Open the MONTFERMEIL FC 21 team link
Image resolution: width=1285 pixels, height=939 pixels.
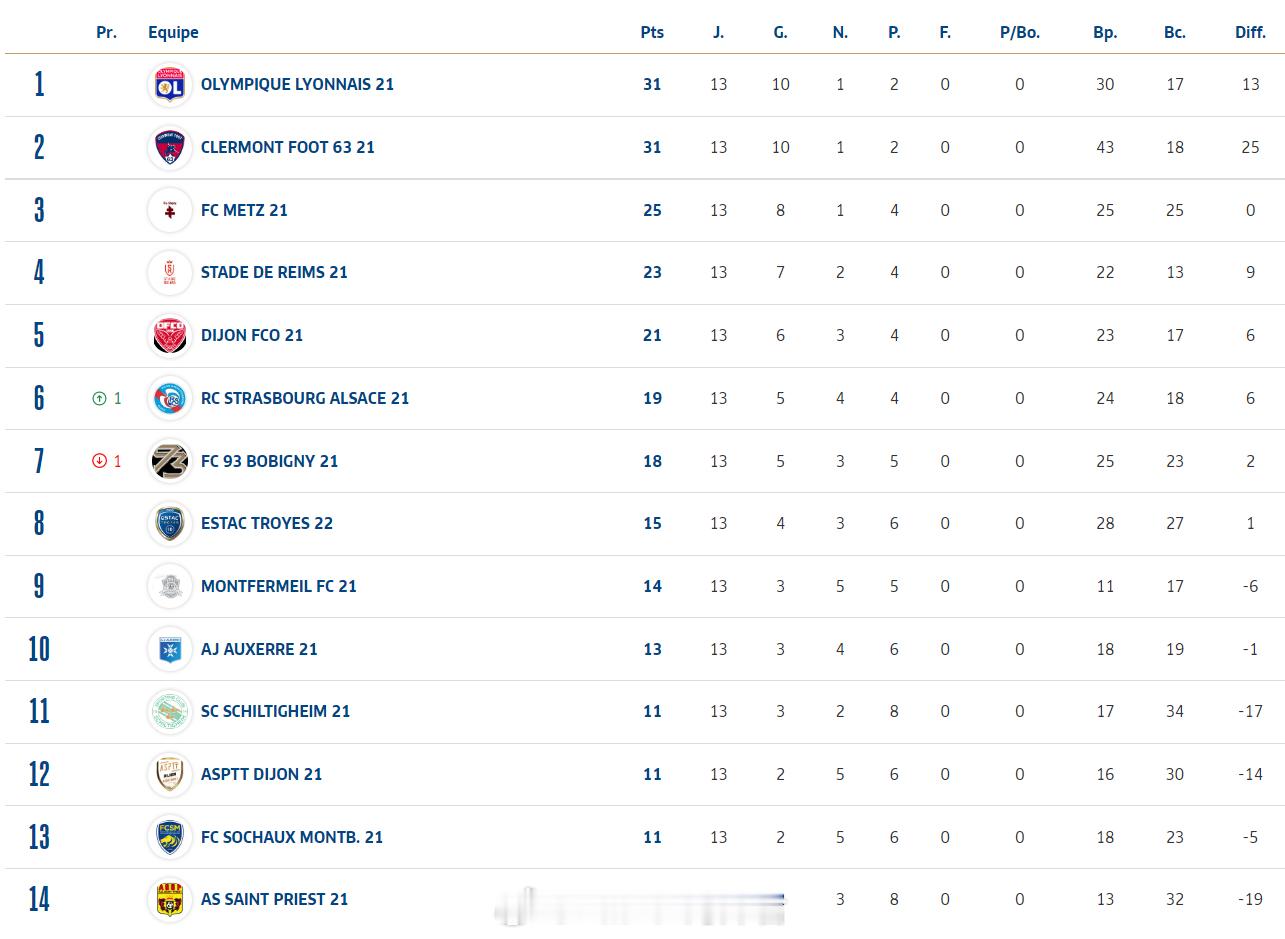click(278, 587)
